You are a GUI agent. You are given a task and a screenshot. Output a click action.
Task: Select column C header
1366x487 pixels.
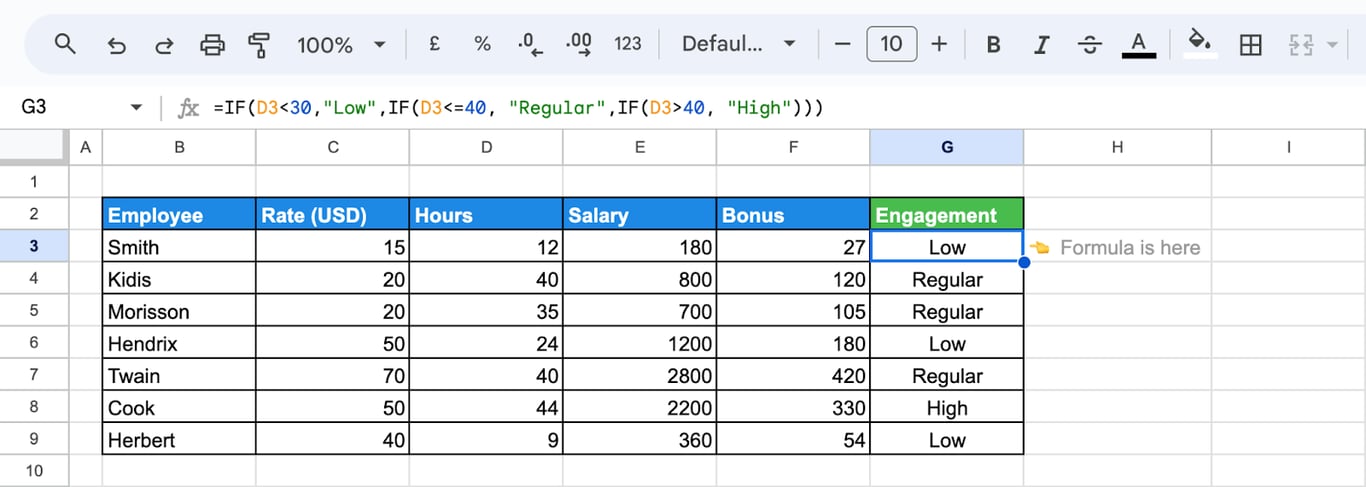[333, 147]
